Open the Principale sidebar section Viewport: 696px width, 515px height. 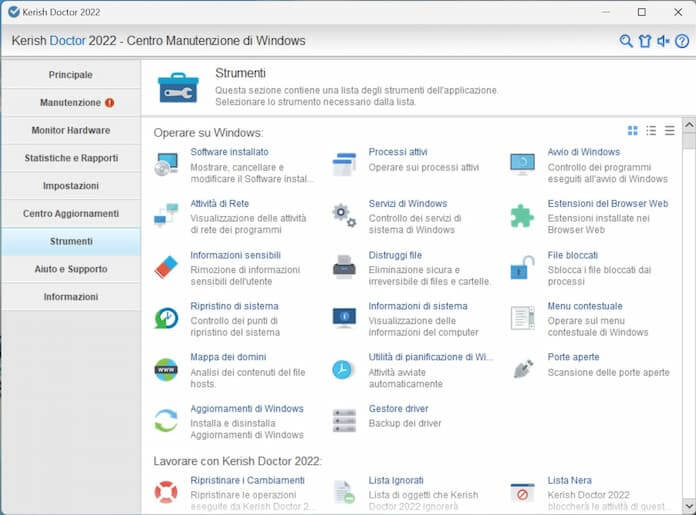(x=71, y=75)
